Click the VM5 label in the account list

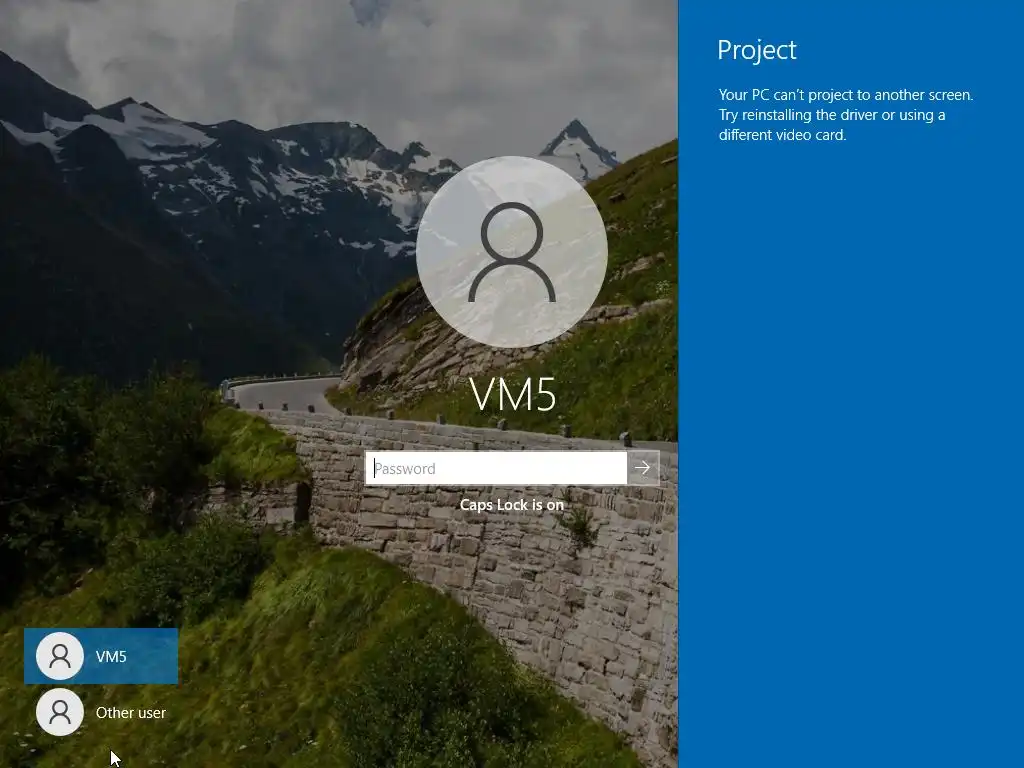tap(111, 656)
